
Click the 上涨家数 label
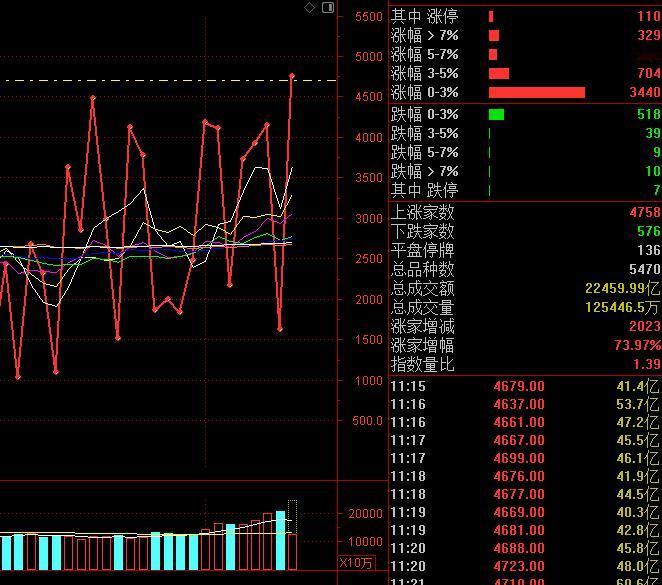(422, 212)
